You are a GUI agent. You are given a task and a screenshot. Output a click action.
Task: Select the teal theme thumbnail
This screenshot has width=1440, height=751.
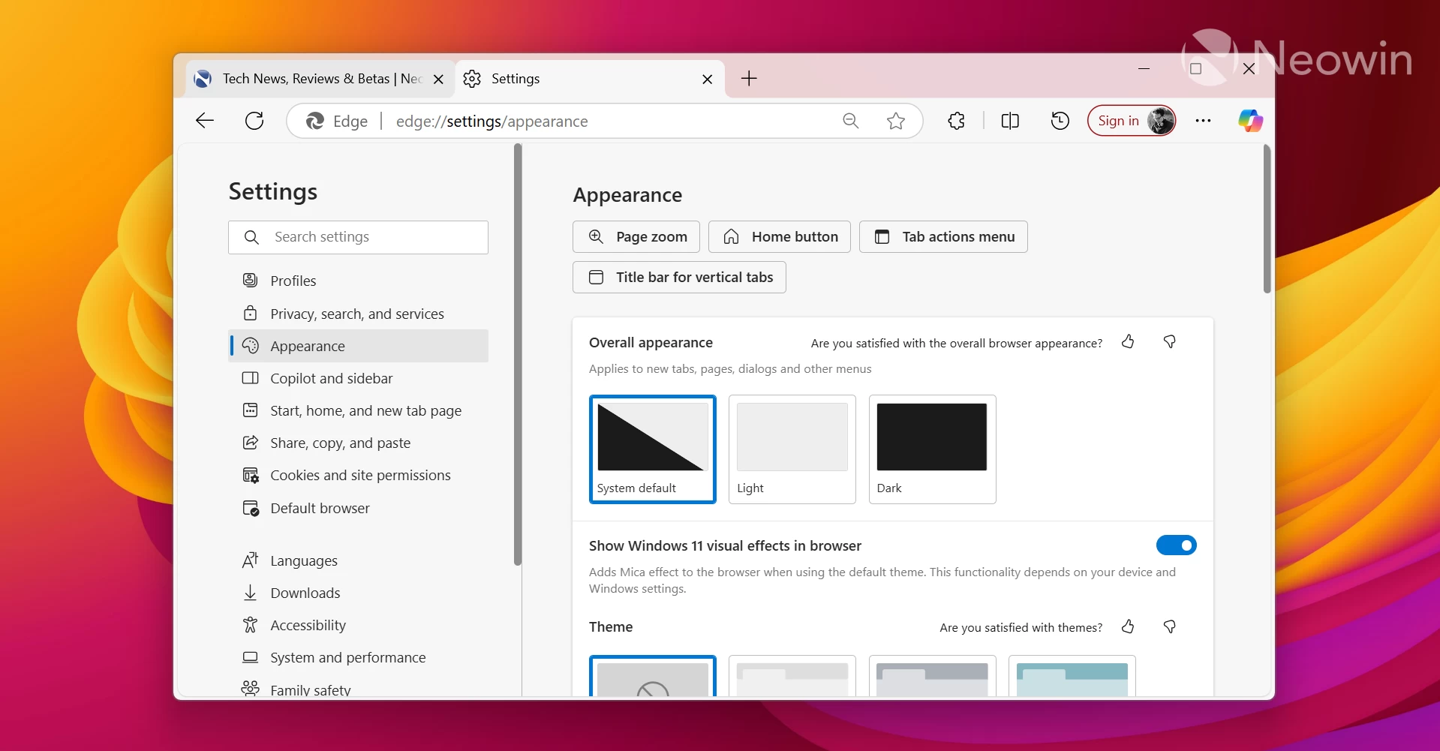[x=1072, y=677]
